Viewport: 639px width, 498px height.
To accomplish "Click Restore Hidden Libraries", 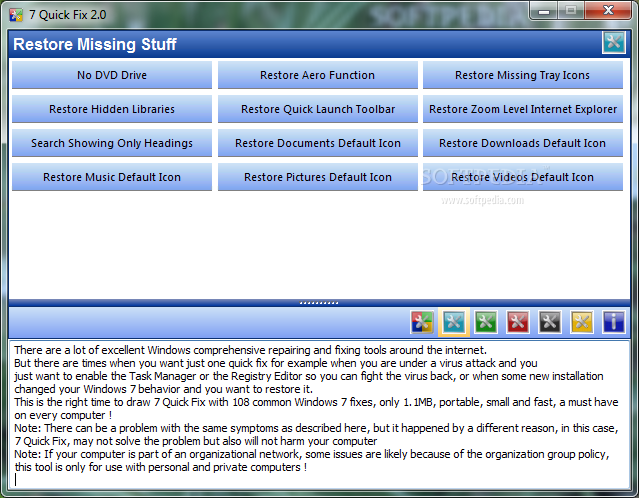I will tap(112, 109).
